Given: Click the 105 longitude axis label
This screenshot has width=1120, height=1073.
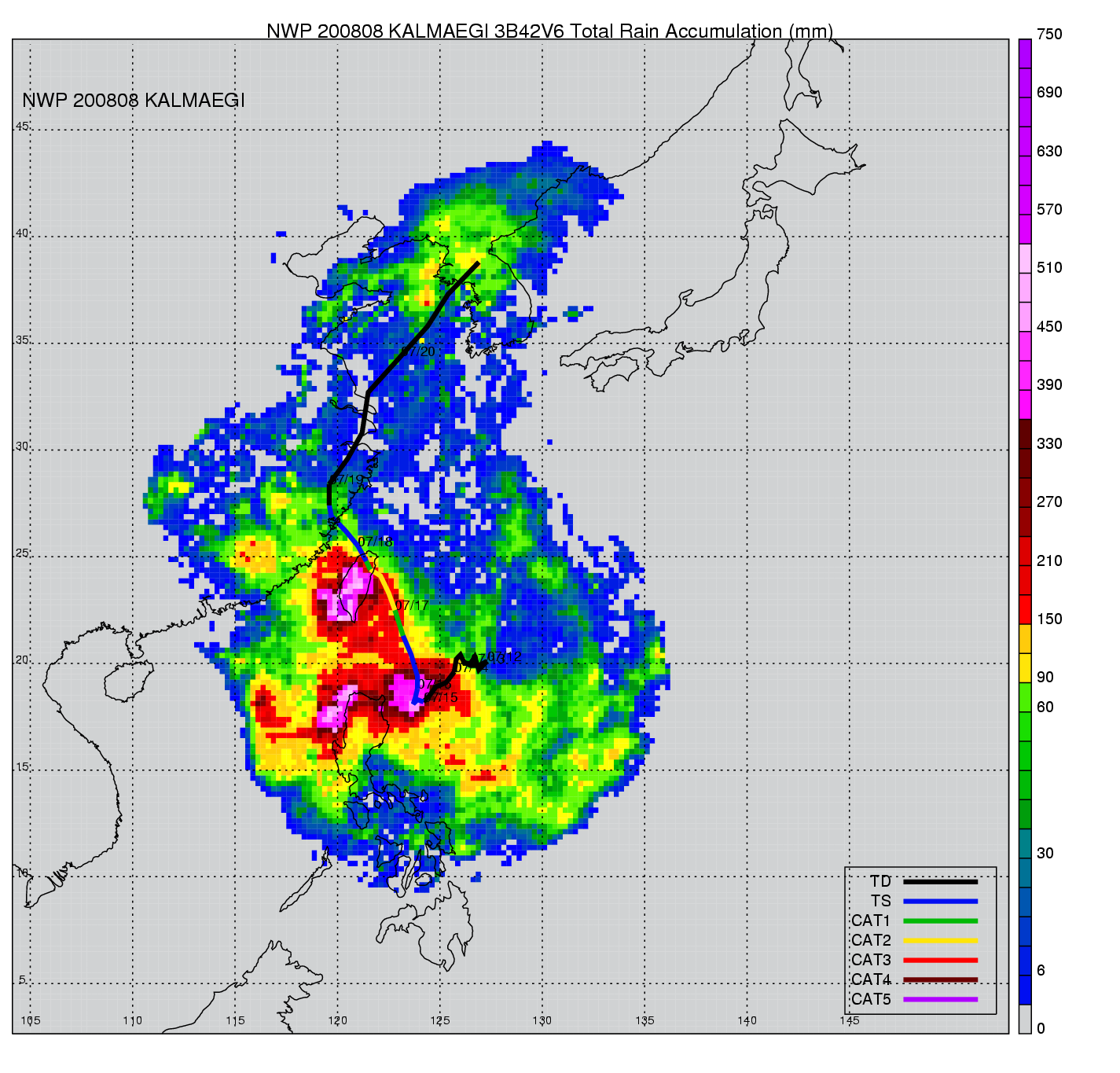Looking at the screenshot, I should 31,1020.
